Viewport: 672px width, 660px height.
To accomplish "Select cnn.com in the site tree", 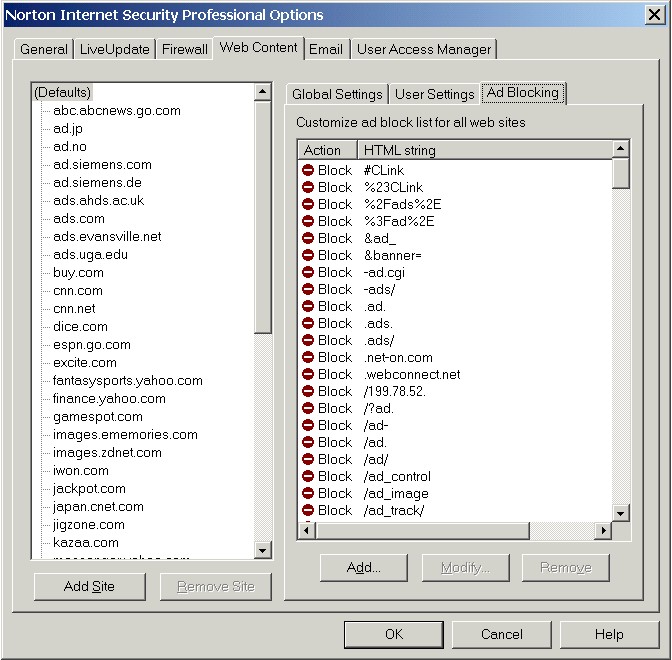I will click(x=78, y=291).
